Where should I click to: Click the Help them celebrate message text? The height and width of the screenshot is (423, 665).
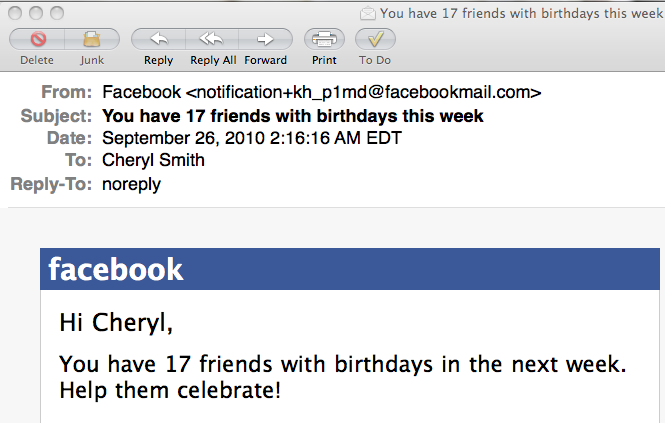point(170,390)
